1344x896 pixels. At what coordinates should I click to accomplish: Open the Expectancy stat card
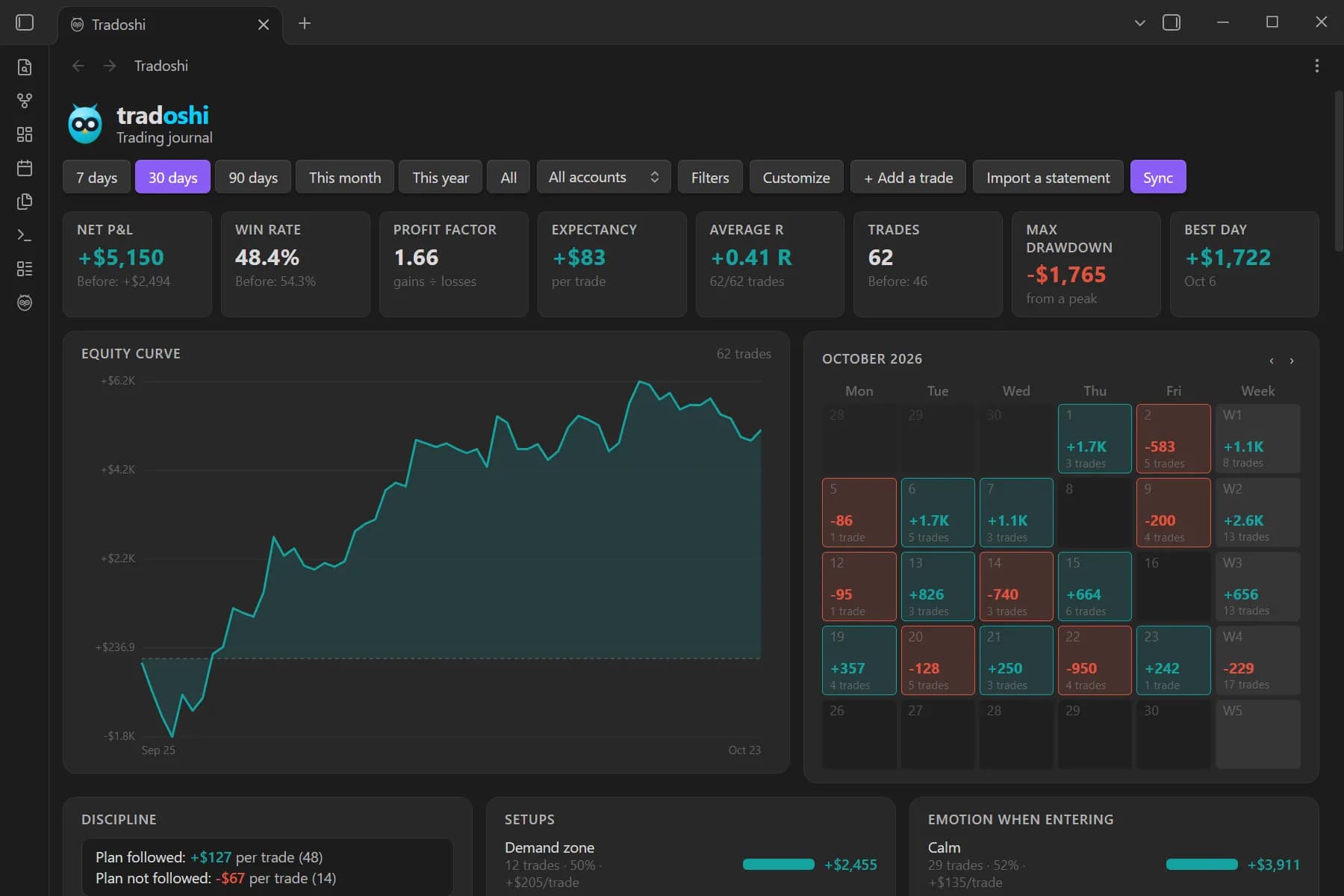[x=612, y=264]
